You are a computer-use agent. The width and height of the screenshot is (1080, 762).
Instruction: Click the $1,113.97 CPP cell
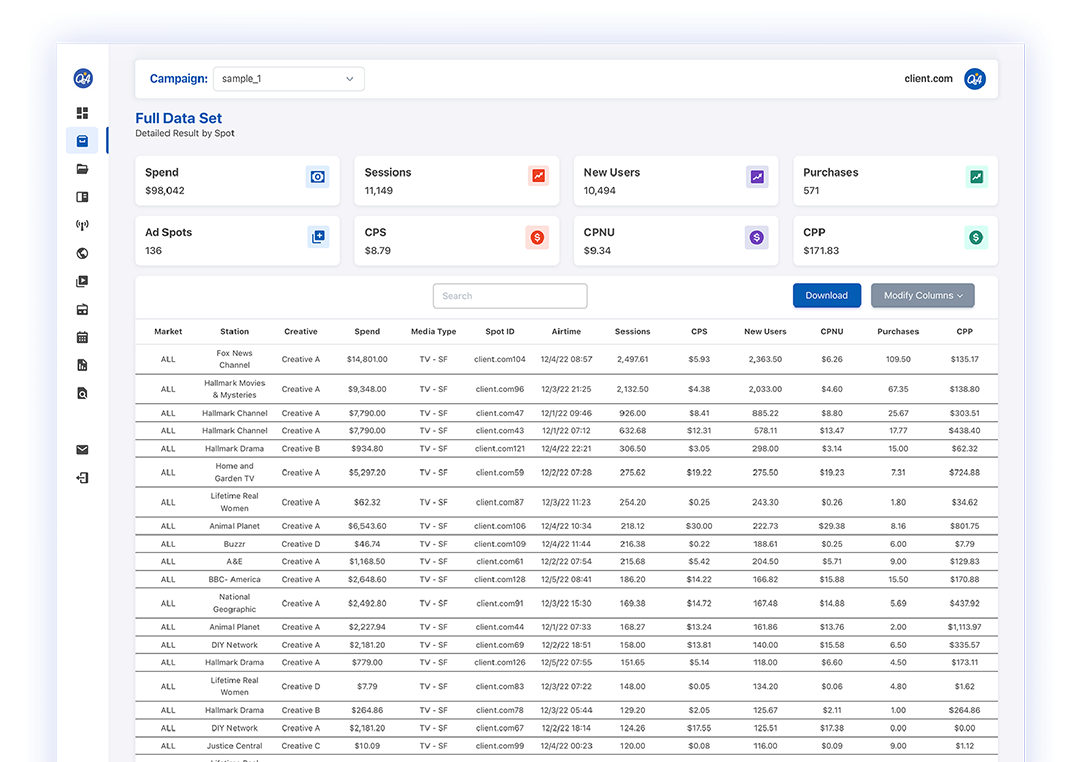[964, 627]
